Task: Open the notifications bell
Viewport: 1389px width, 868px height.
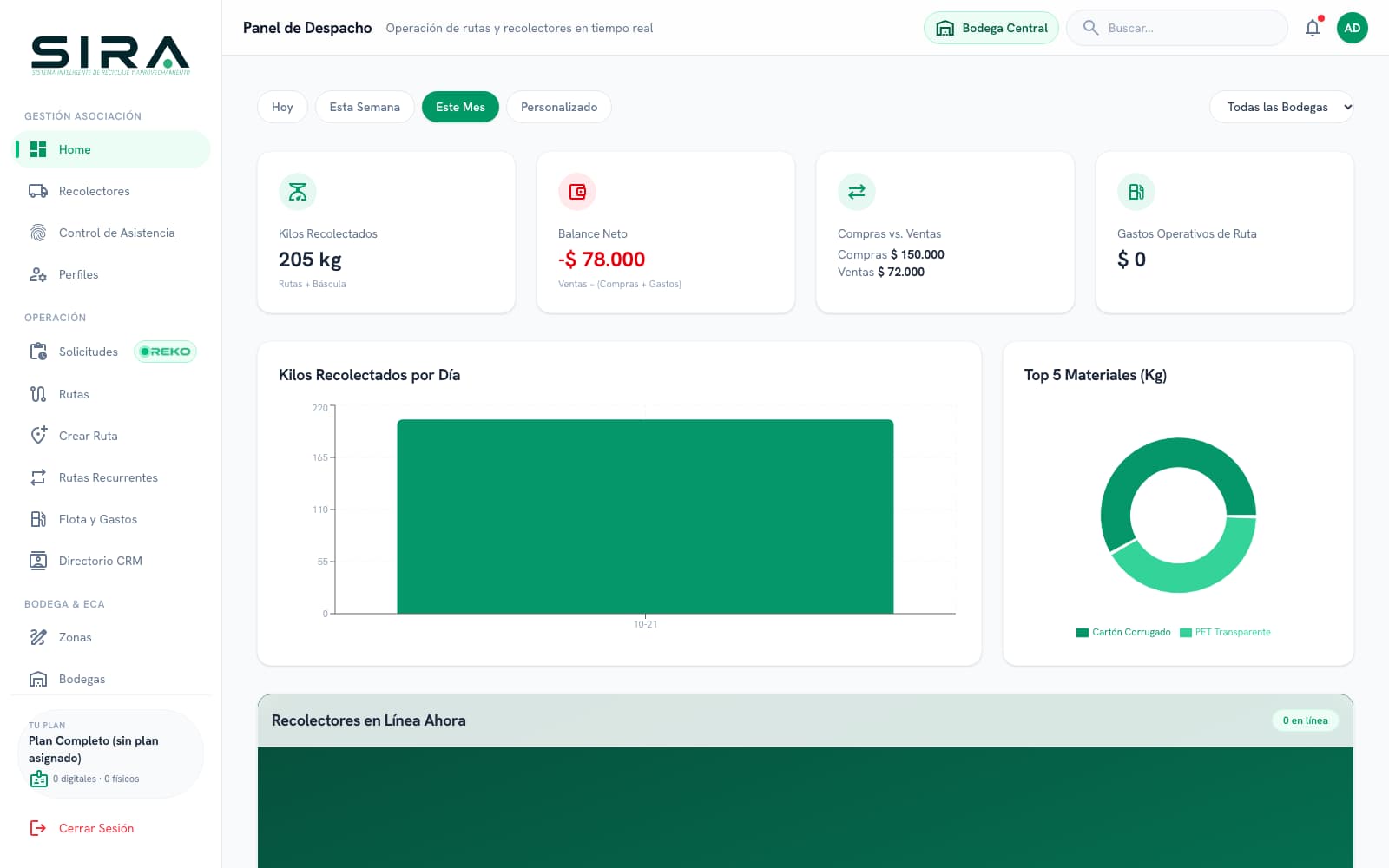Action: pos(1313,28)
